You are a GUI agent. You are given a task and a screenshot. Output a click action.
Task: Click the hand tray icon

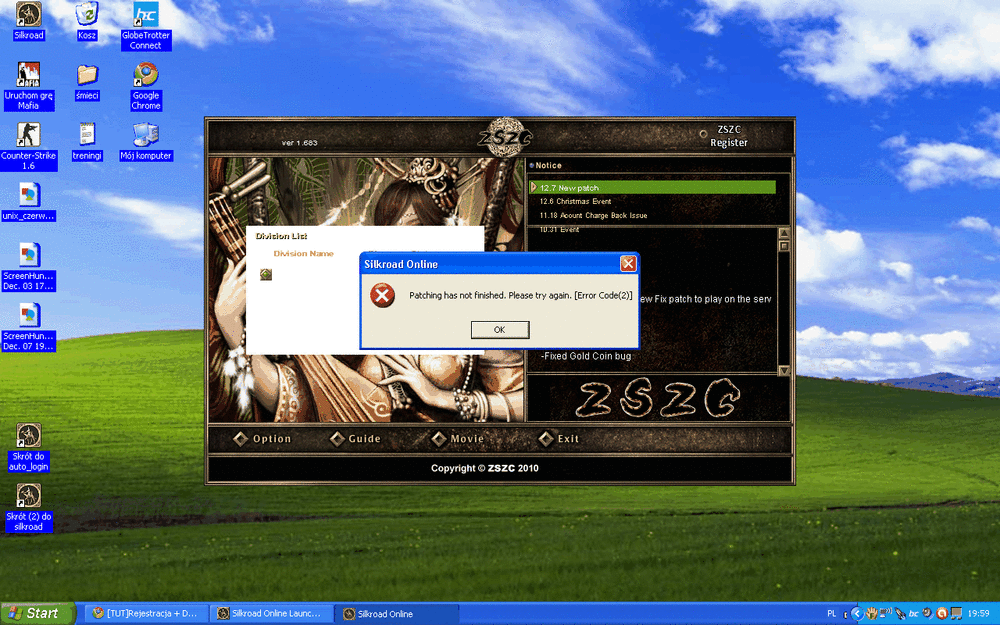[x=872, y=614]
